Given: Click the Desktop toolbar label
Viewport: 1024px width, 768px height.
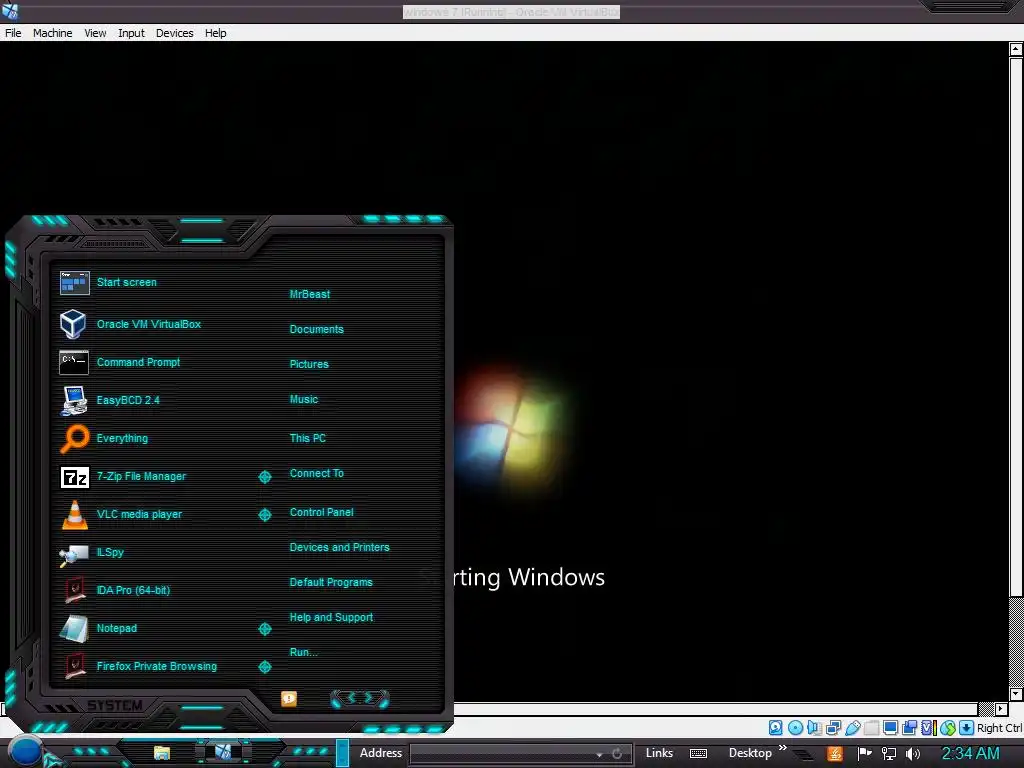Looking at the screenshot, I should click(x=750, y=753).
